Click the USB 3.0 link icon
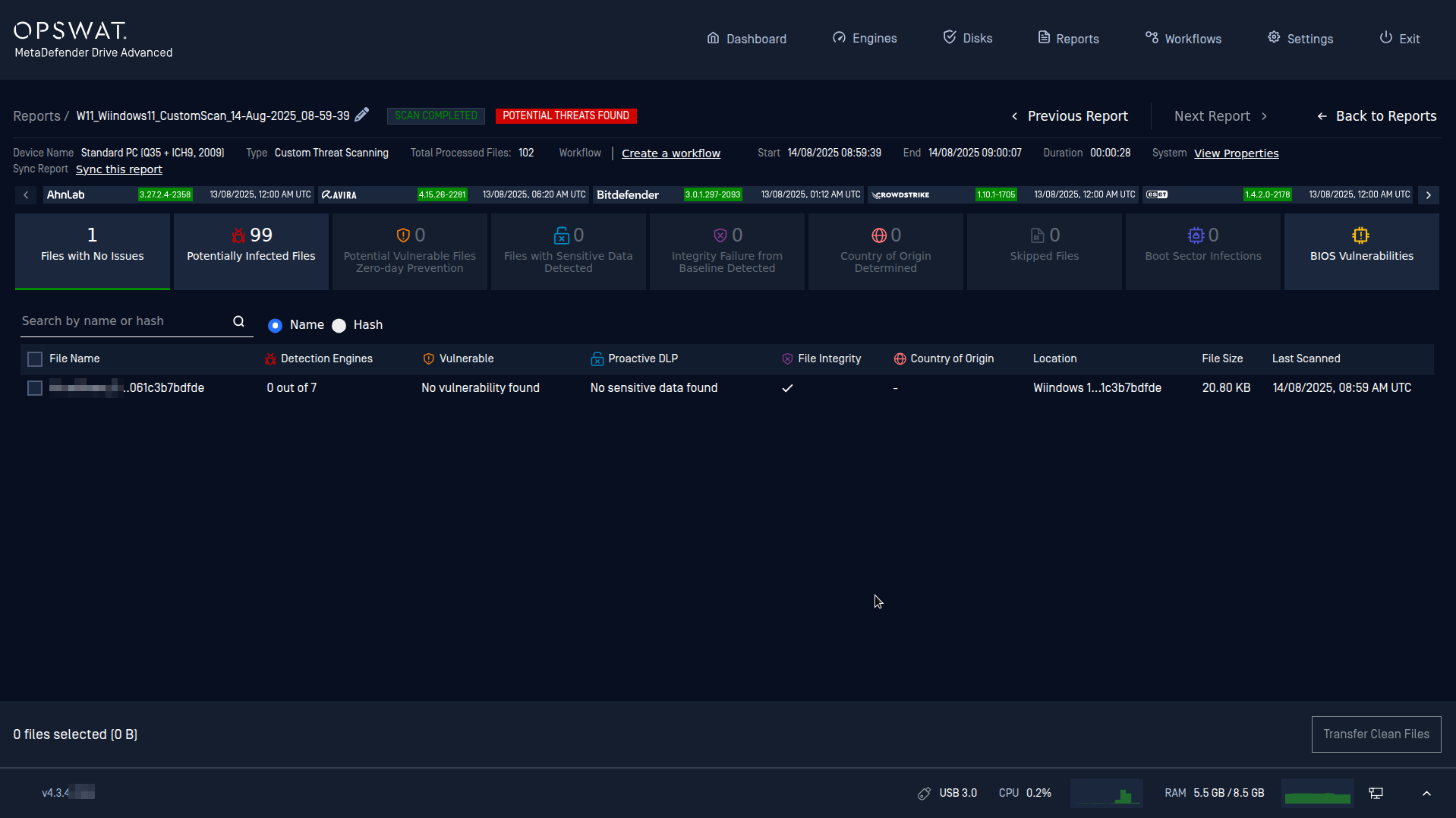The width and height of the screenshot is (1456, 818). (924, 794)
